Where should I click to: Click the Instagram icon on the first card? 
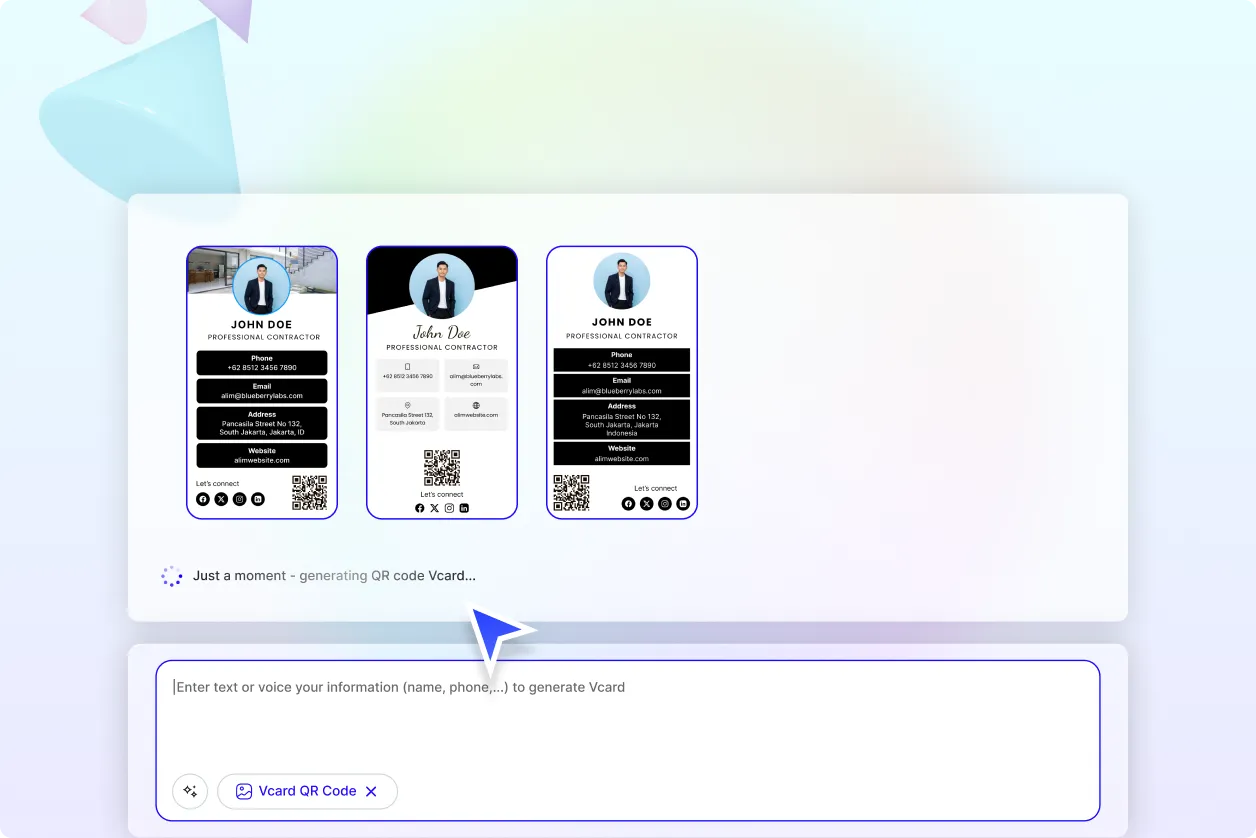(239, 498)
